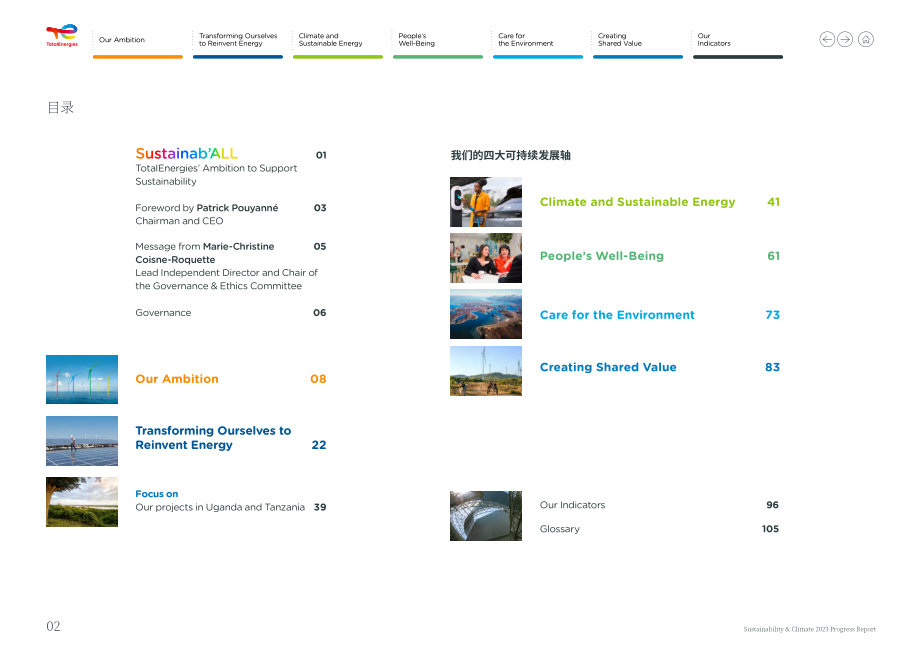The width and height of the screenshot is (920, 651).
Task: Open the Our Ambition tab
Action: point(138,43)
